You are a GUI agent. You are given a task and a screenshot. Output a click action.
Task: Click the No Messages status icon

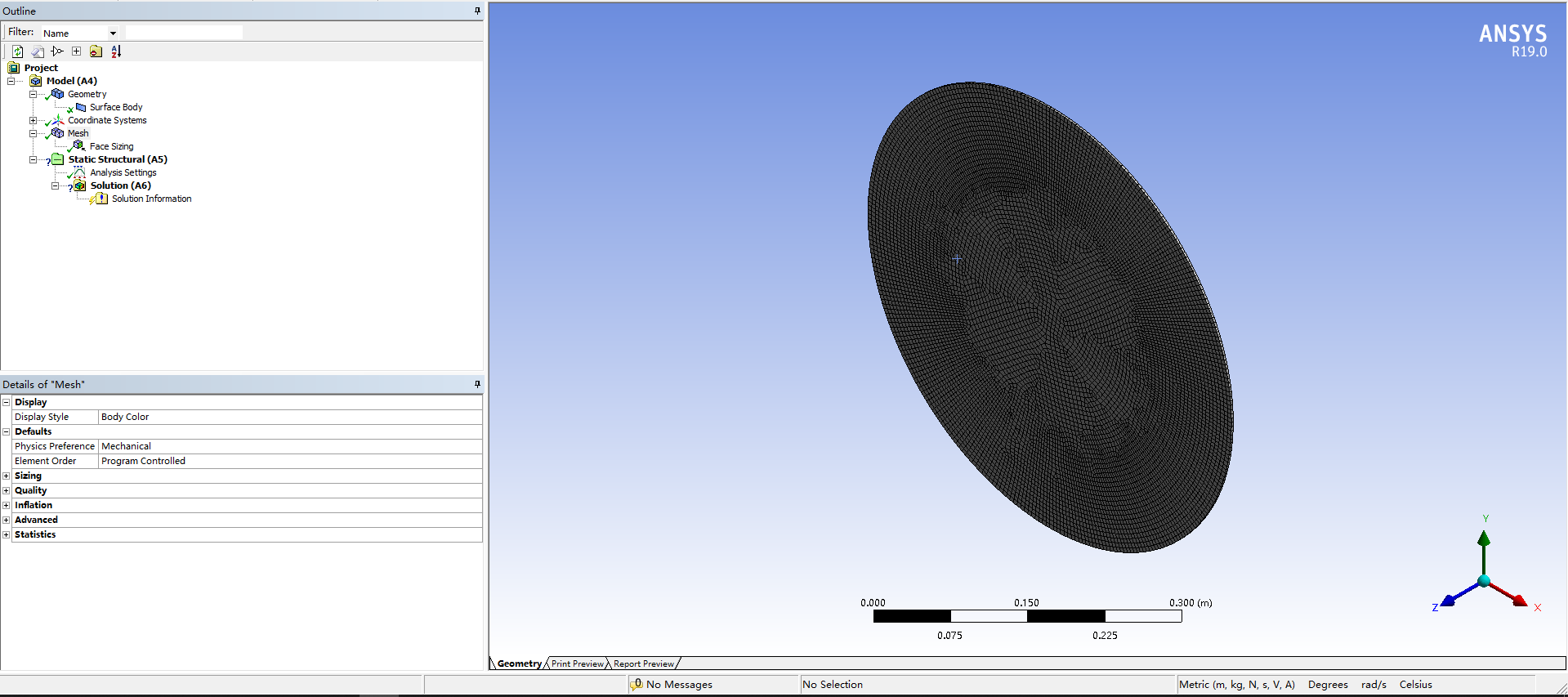pyautogui.click(x=637, y=685)
